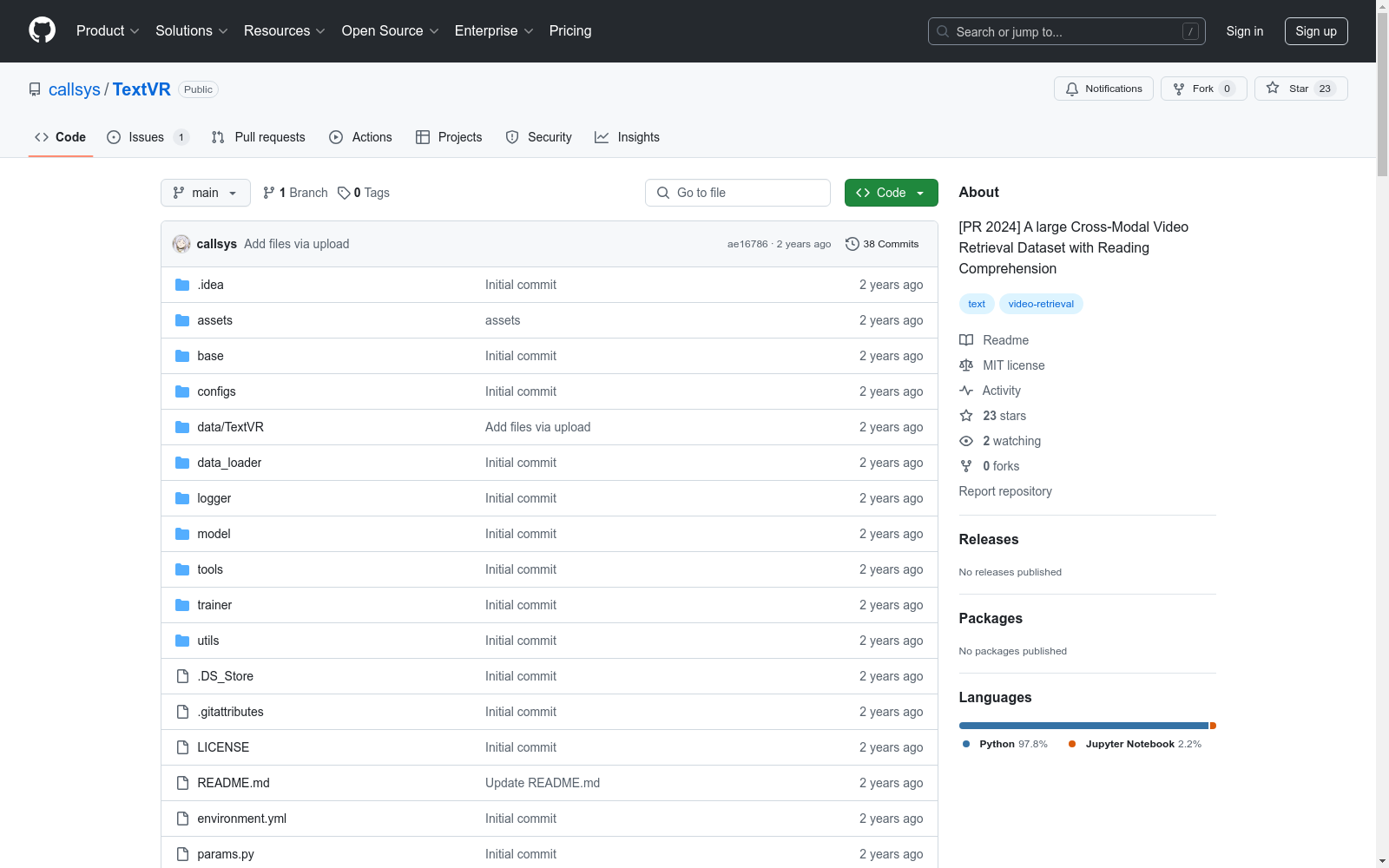Open the GitHub homepage logo
Screen dimensions: 1389x868
point(42,30)
